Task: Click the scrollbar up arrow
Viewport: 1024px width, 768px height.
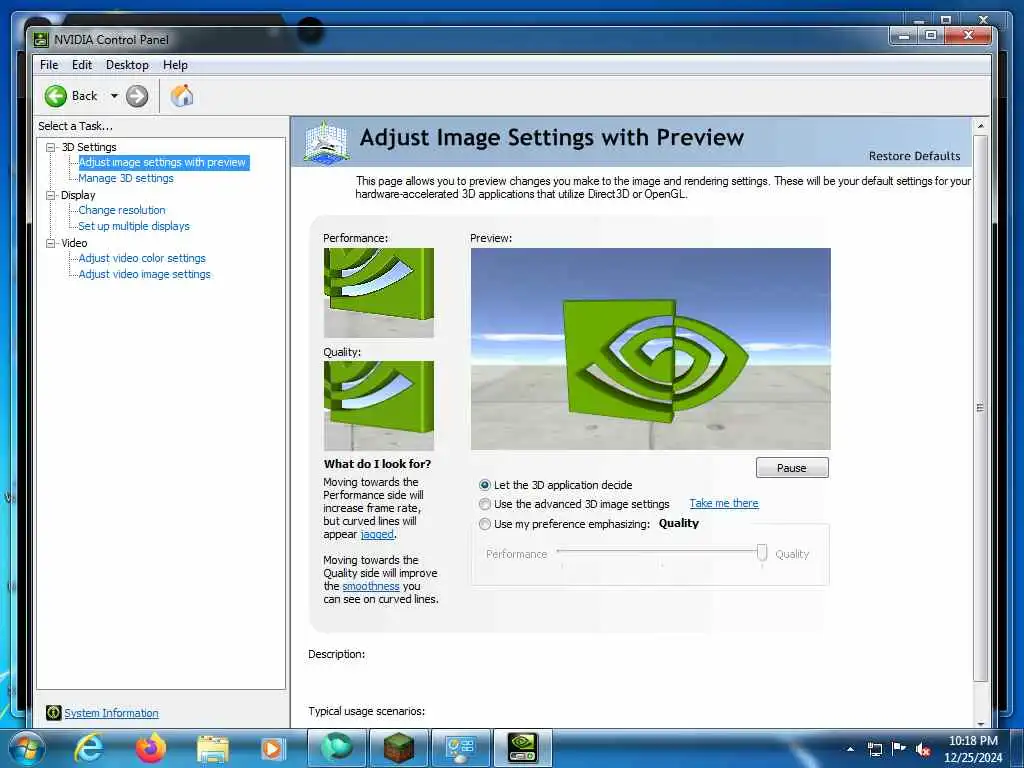Action: coord(980,125)
